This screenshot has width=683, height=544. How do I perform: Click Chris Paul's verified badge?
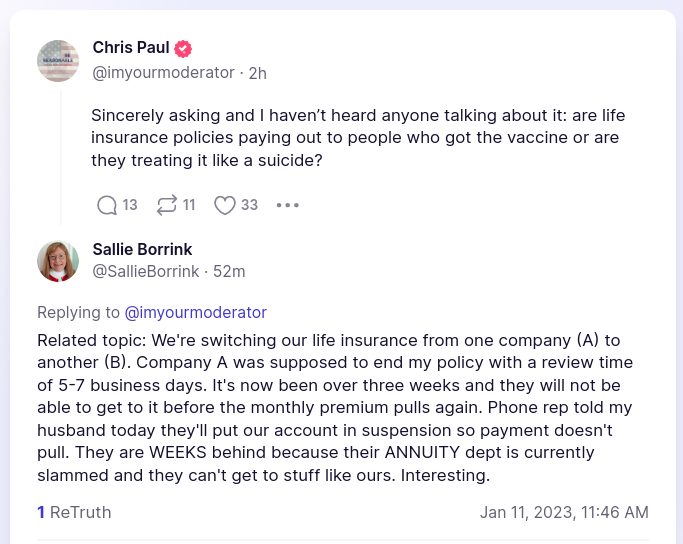(x=183, y=48)
